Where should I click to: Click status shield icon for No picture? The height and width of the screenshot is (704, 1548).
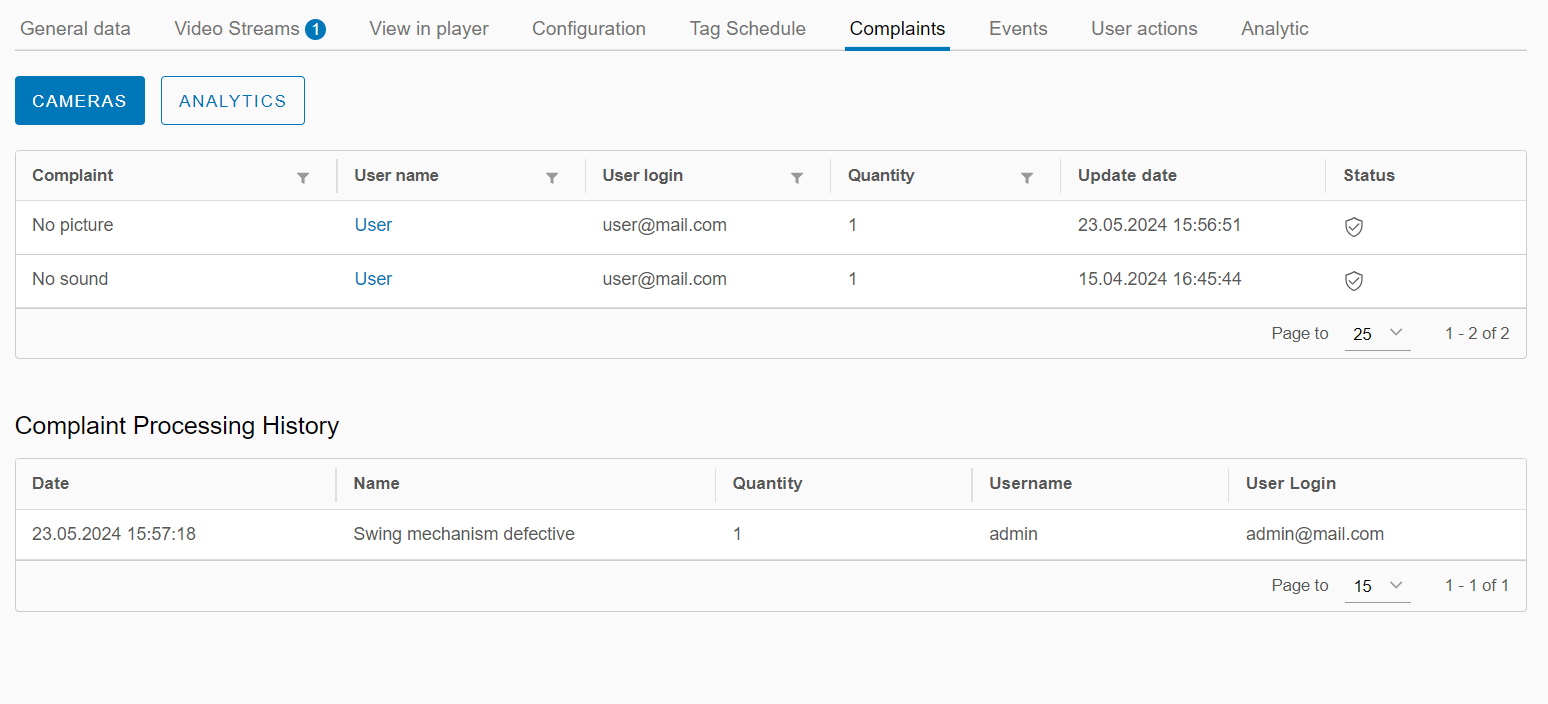coord(1353,227)
